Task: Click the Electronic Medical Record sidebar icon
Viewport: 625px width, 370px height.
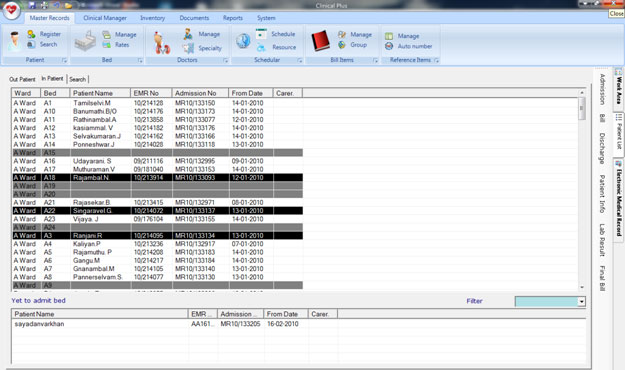Action: pos(618,164)
